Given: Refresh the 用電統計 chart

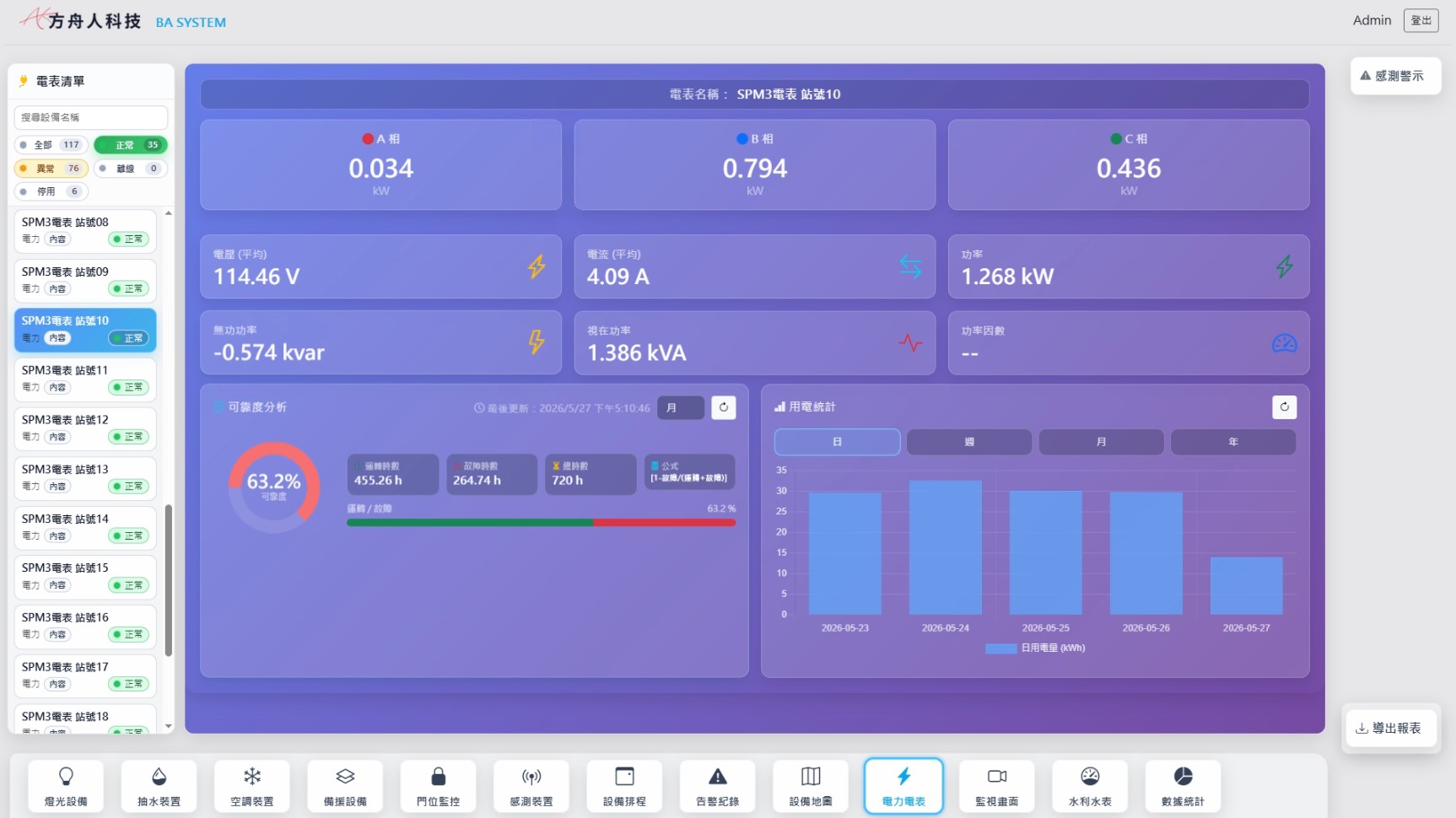Looking at the screenshot, I should click(x=1284, y=407).
